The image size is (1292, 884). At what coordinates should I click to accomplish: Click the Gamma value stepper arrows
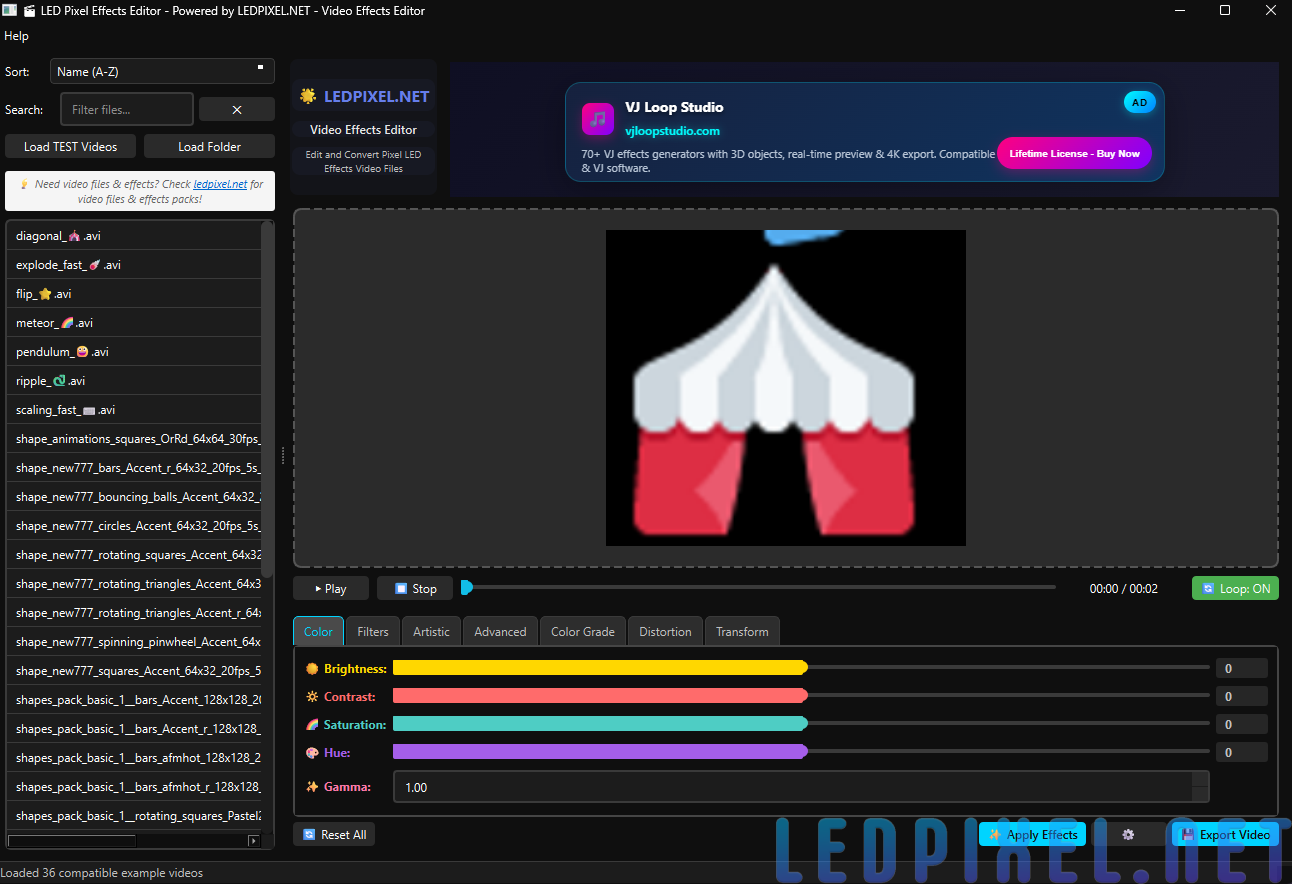point(1199,787)
